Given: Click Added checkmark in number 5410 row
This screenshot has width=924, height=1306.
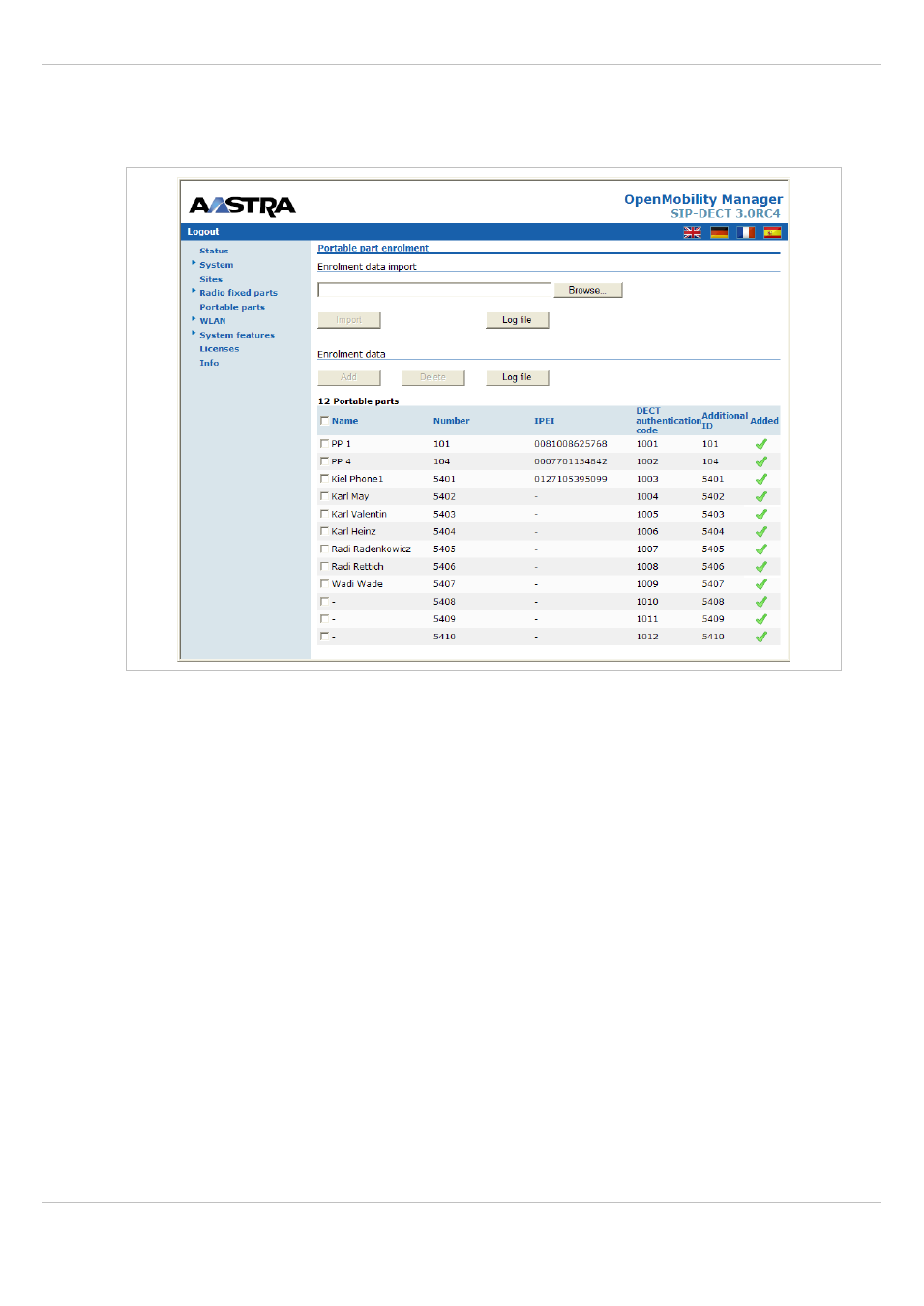Looking at the screenshot, I should [x=761, y=637].
